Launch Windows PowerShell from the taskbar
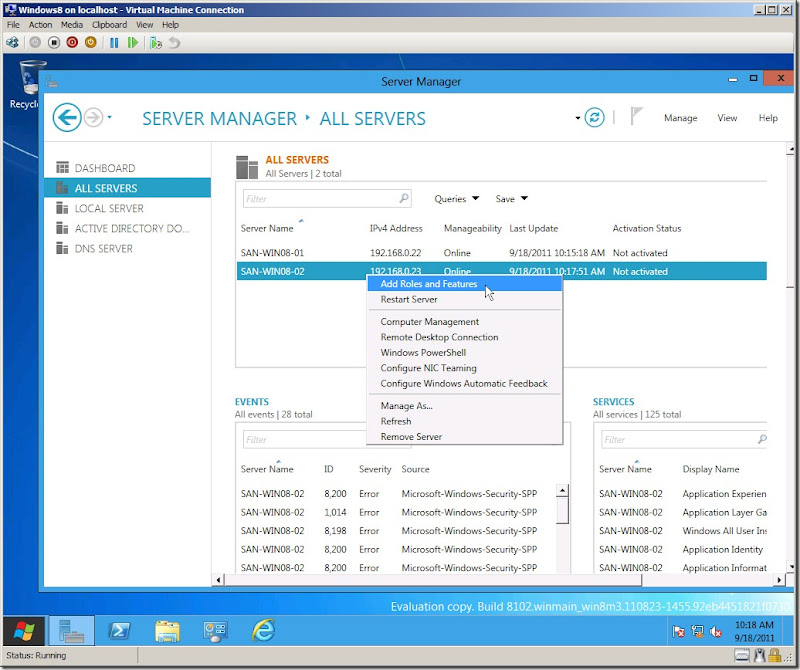The height and width of the screenshot is (670, 800). (118, 631)
